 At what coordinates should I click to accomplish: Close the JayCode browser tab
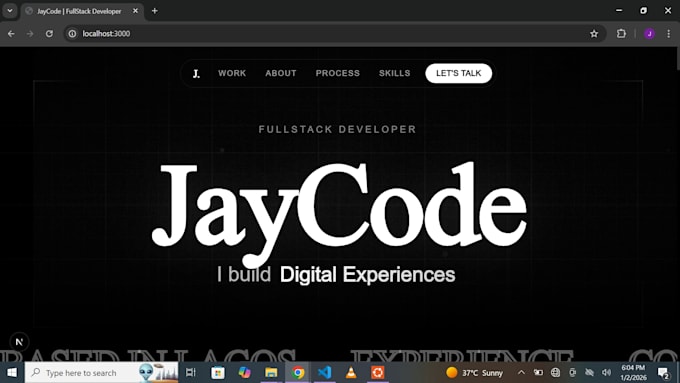click(135, 11)
